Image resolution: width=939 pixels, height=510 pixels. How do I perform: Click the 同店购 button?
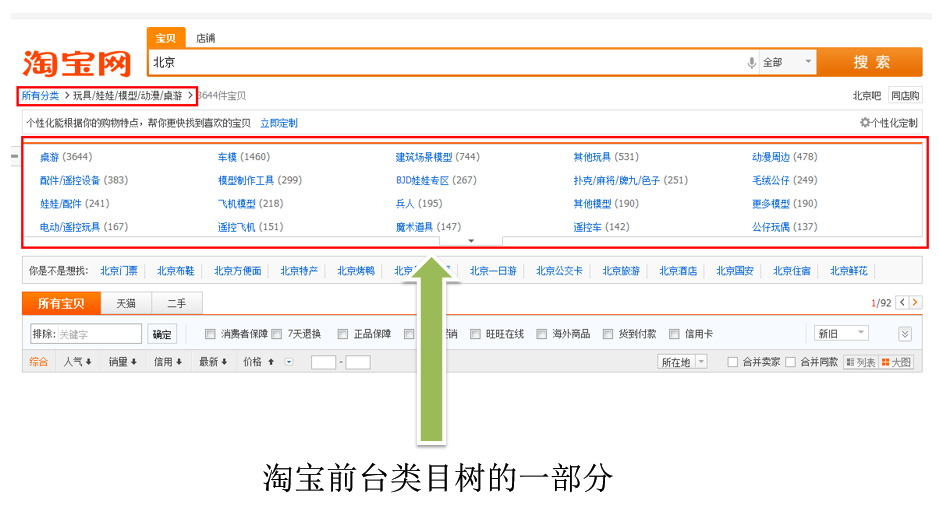click(905, 95)
